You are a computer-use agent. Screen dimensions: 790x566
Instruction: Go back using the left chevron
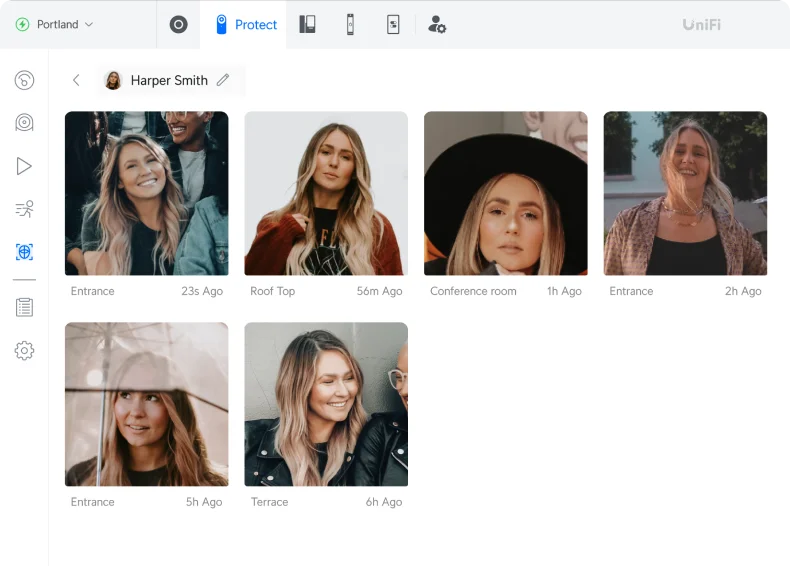point(76,80)
